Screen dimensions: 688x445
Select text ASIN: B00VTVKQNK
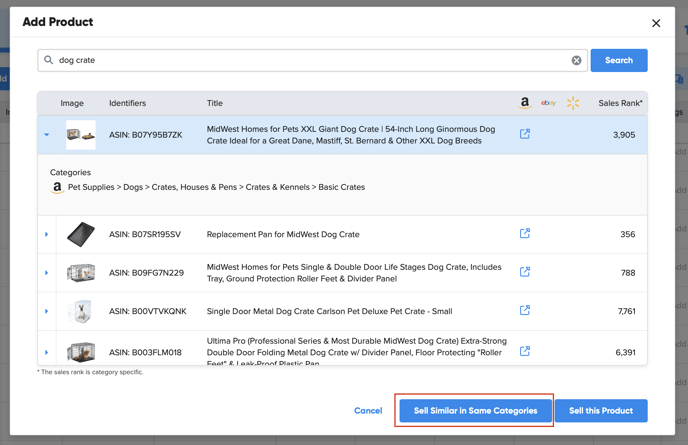[147, 311]
